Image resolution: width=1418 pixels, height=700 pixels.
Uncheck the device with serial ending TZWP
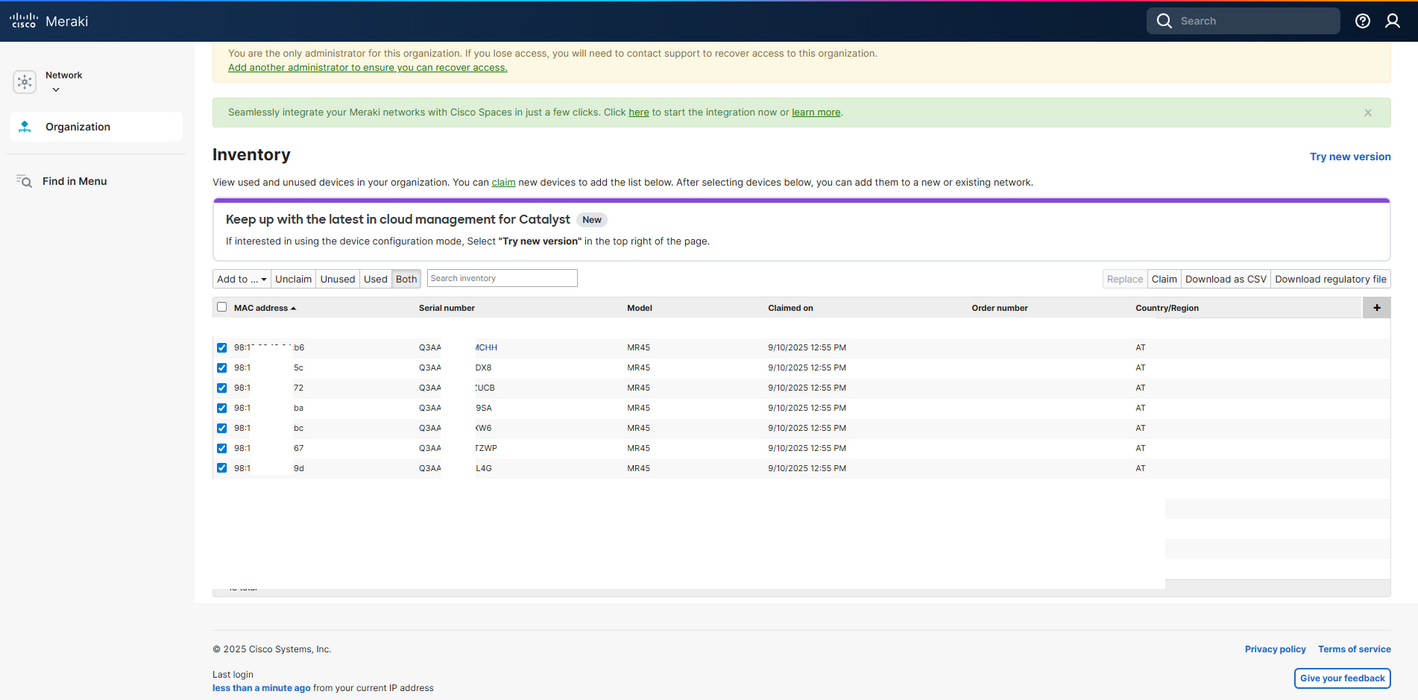[x=222, y=448]
